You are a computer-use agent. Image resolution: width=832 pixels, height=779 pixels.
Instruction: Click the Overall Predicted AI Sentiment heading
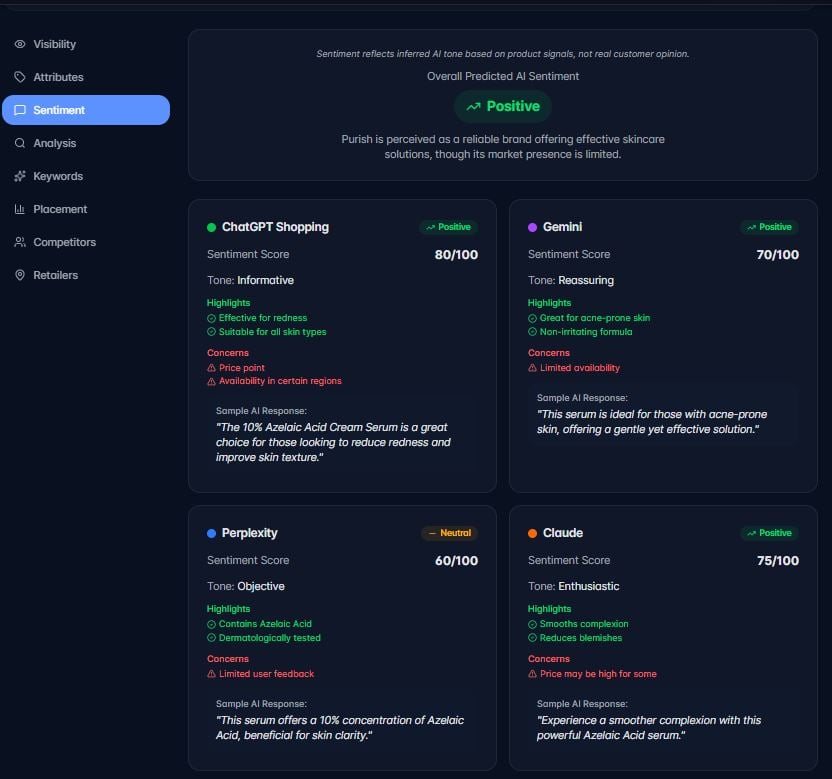[x=503, y=76]
